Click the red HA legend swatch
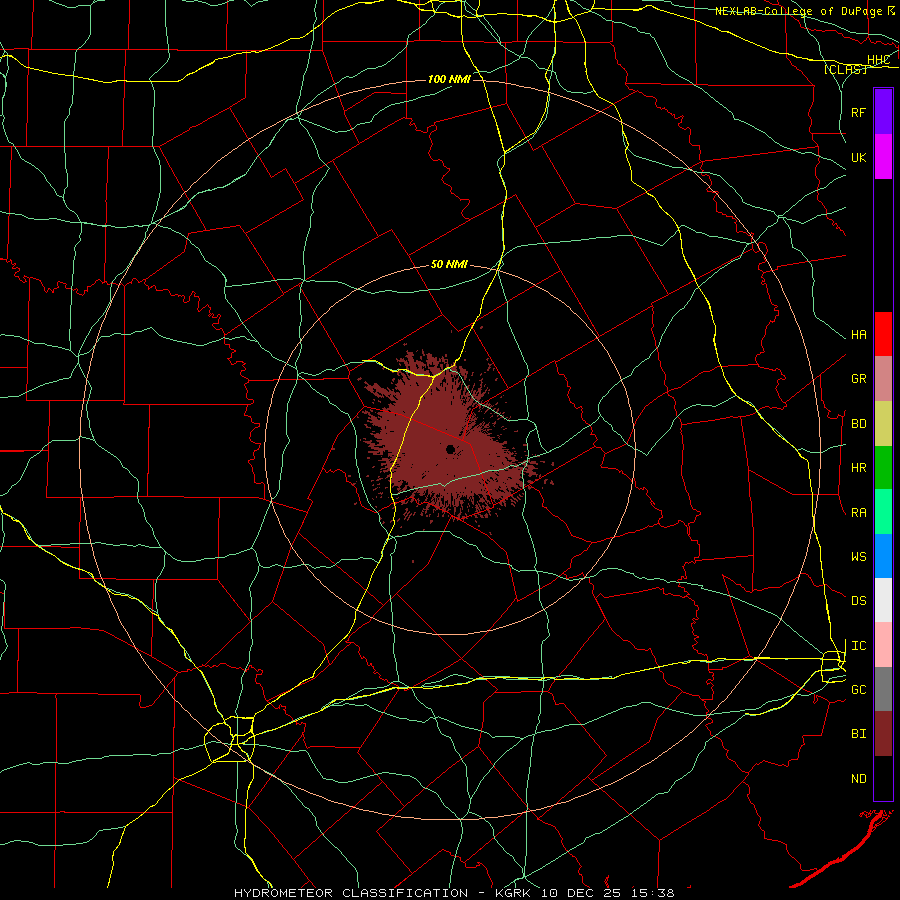 [x=883, y=334]
